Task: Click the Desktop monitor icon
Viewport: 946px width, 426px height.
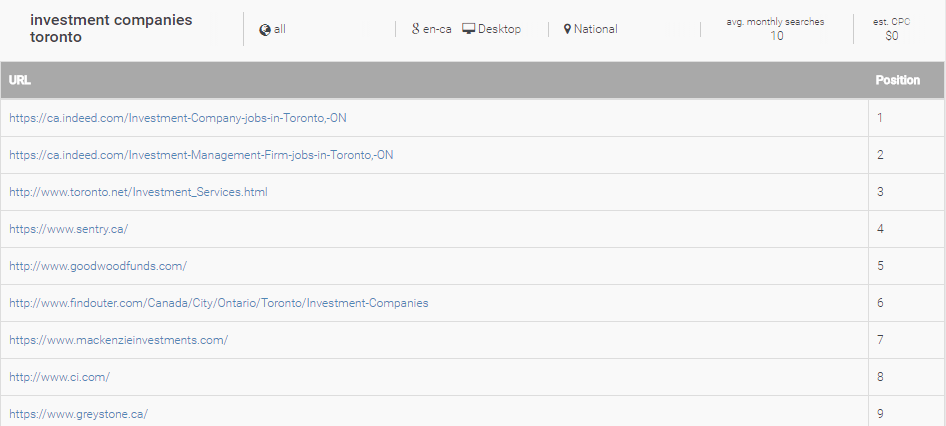Action: 468,29
